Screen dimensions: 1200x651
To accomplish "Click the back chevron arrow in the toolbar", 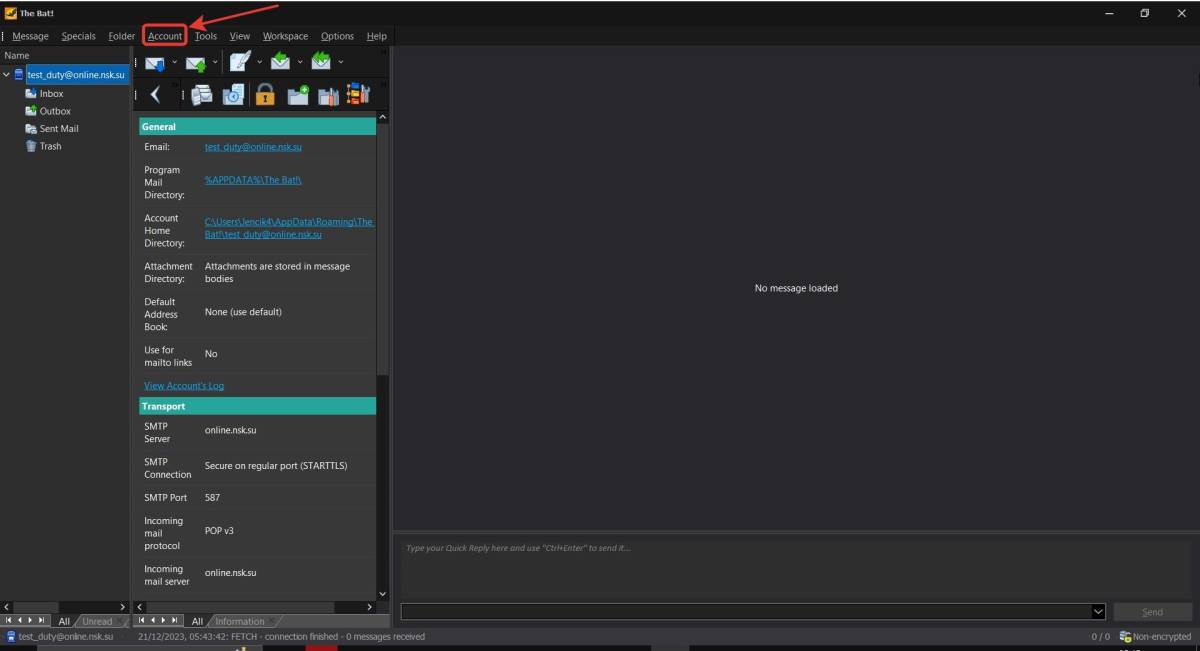I will pos(155,95).
